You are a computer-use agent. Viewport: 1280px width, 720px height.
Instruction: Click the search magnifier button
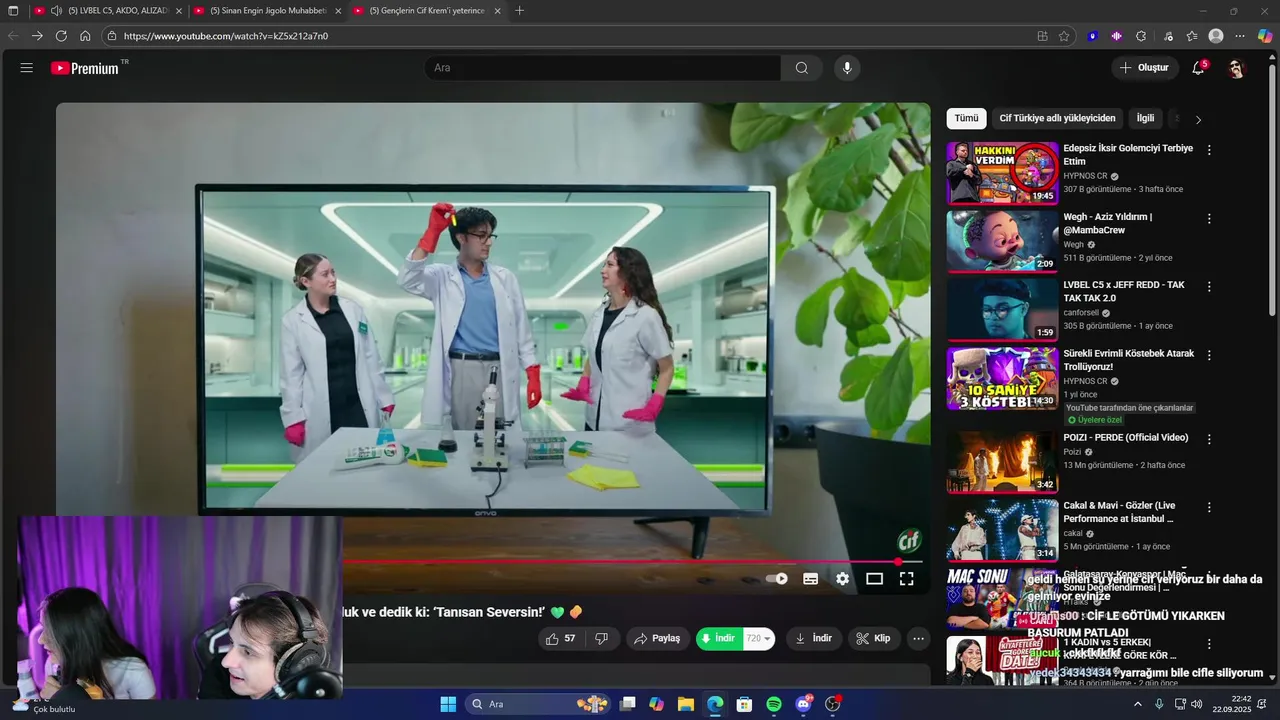801,68
